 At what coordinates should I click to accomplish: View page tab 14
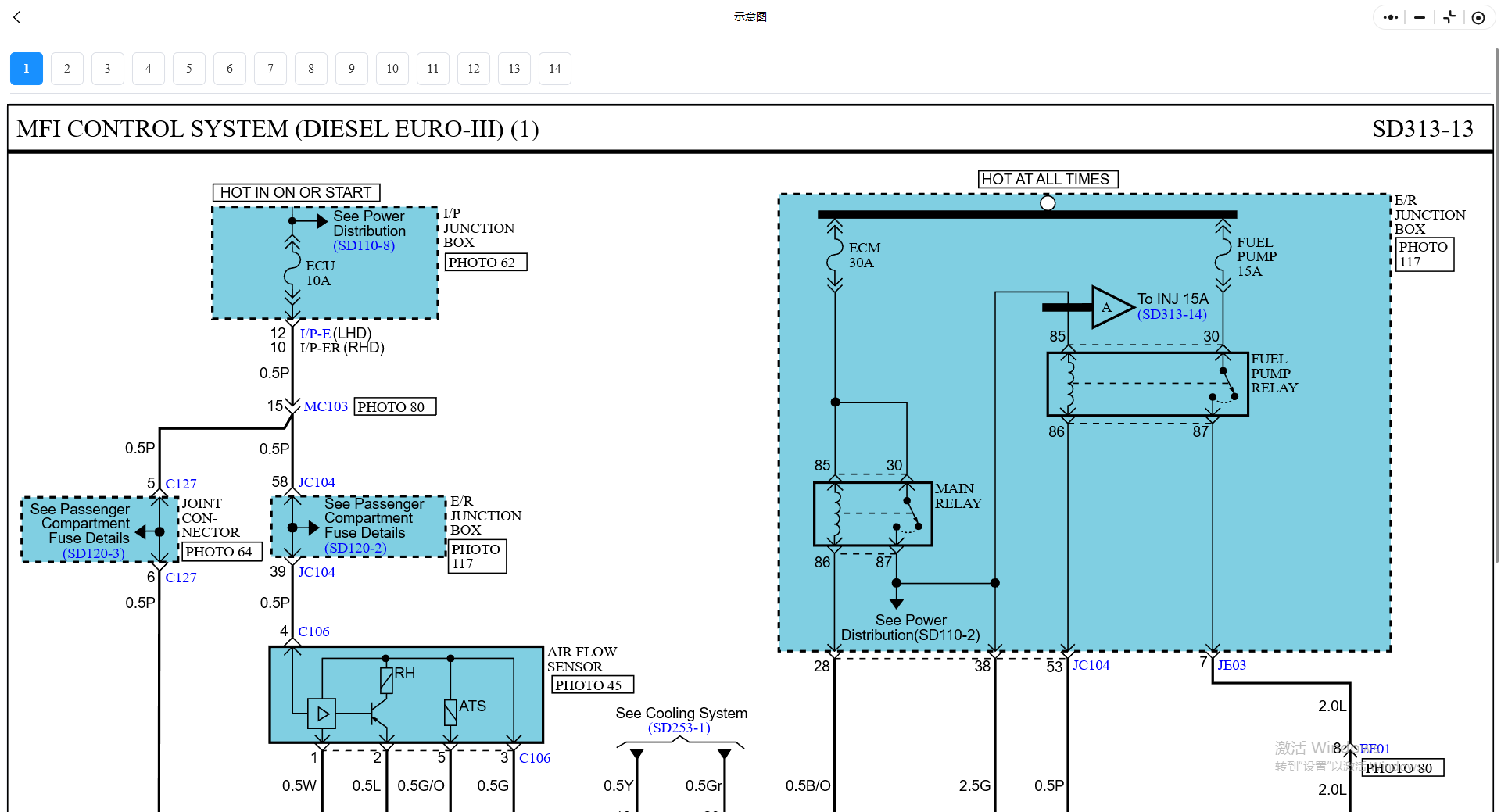click(x=555, y=69)
